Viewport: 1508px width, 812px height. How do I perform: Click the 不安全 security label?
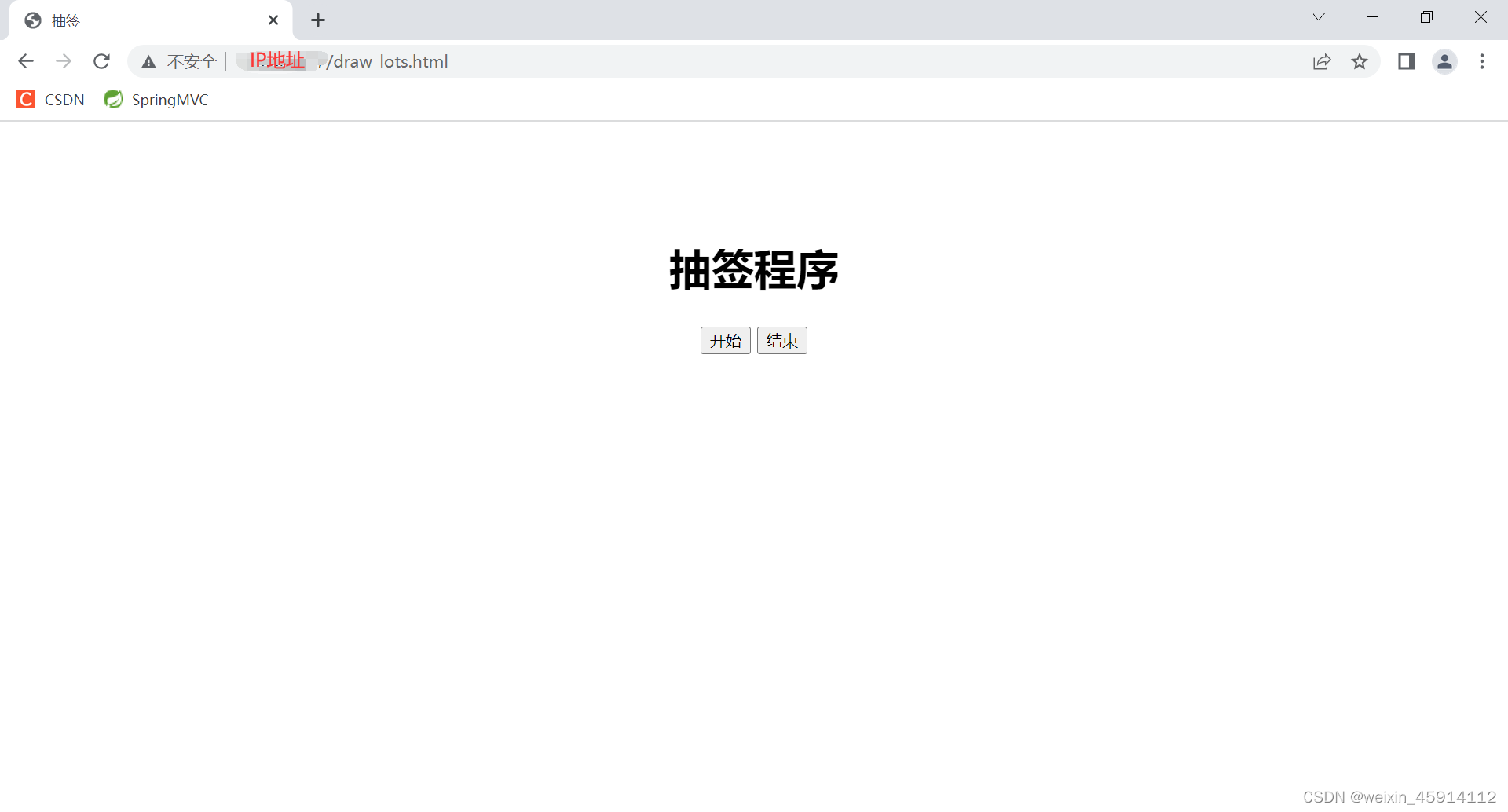[192, 62]
